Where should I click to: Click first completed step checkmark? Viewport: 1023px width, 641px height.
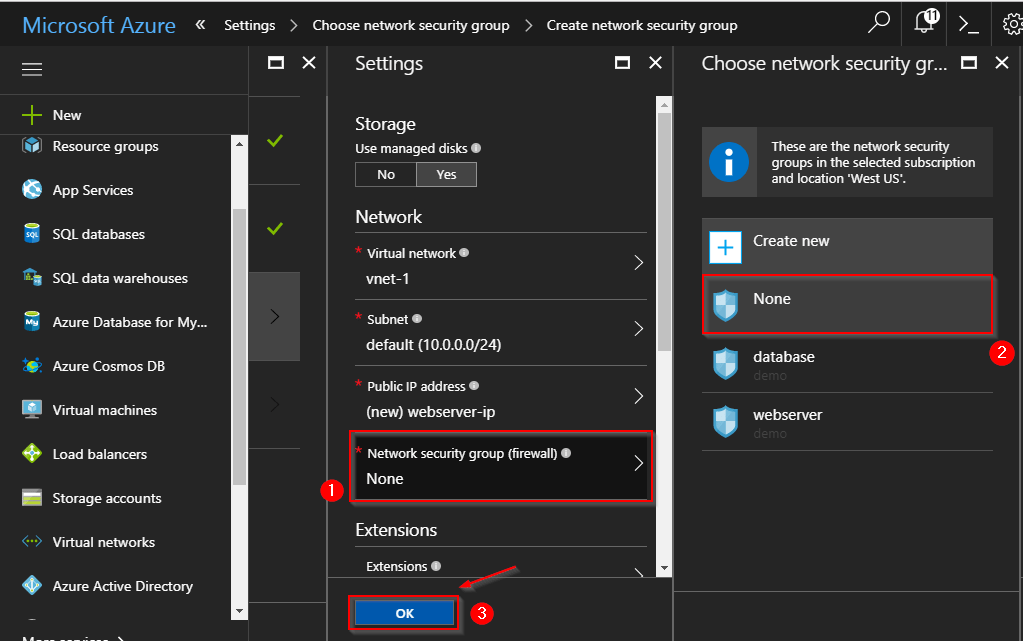pyautogui.click(x=275, y=140)
